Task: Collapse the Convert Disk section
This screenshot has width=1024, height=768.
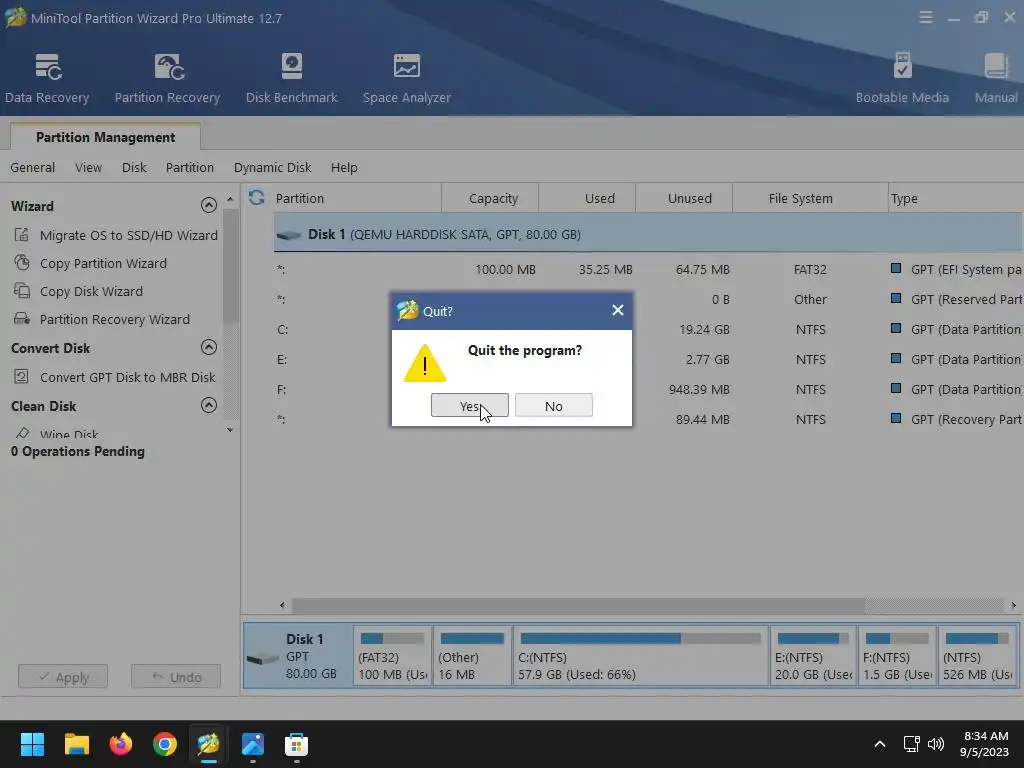Action: pos(208,347)
